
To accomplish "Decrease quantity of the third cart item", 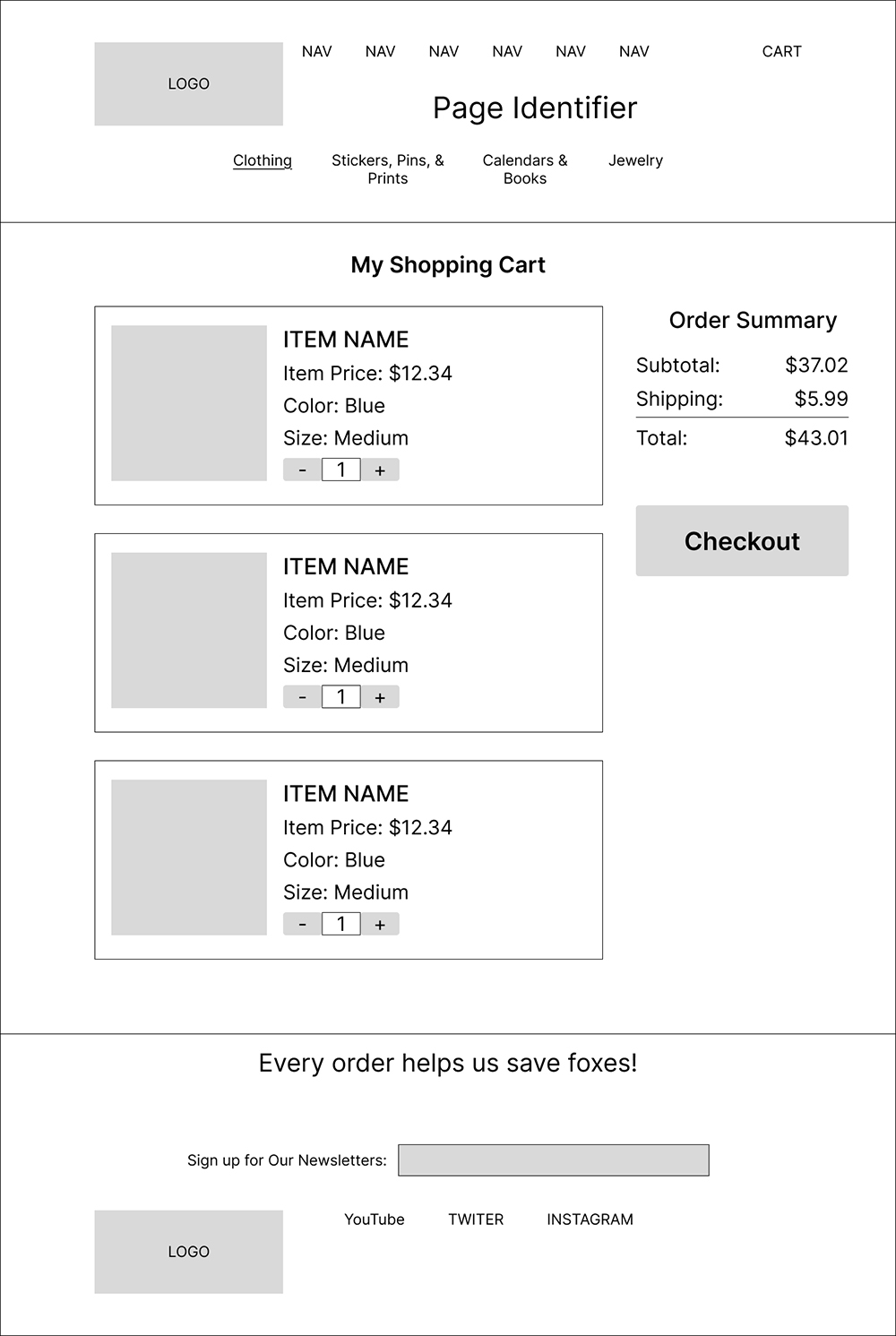I will coord(301,923).
